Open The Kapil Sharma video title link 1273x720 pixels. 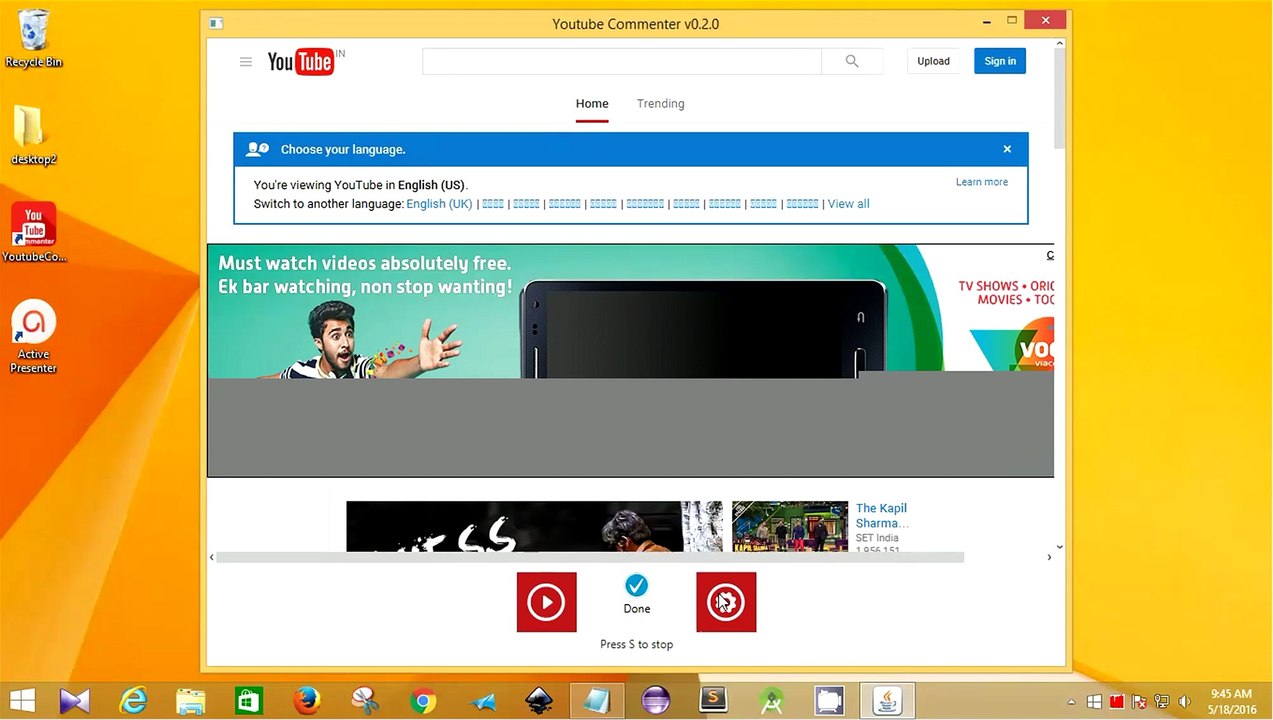pyautogui.click(x=882, y=515)
